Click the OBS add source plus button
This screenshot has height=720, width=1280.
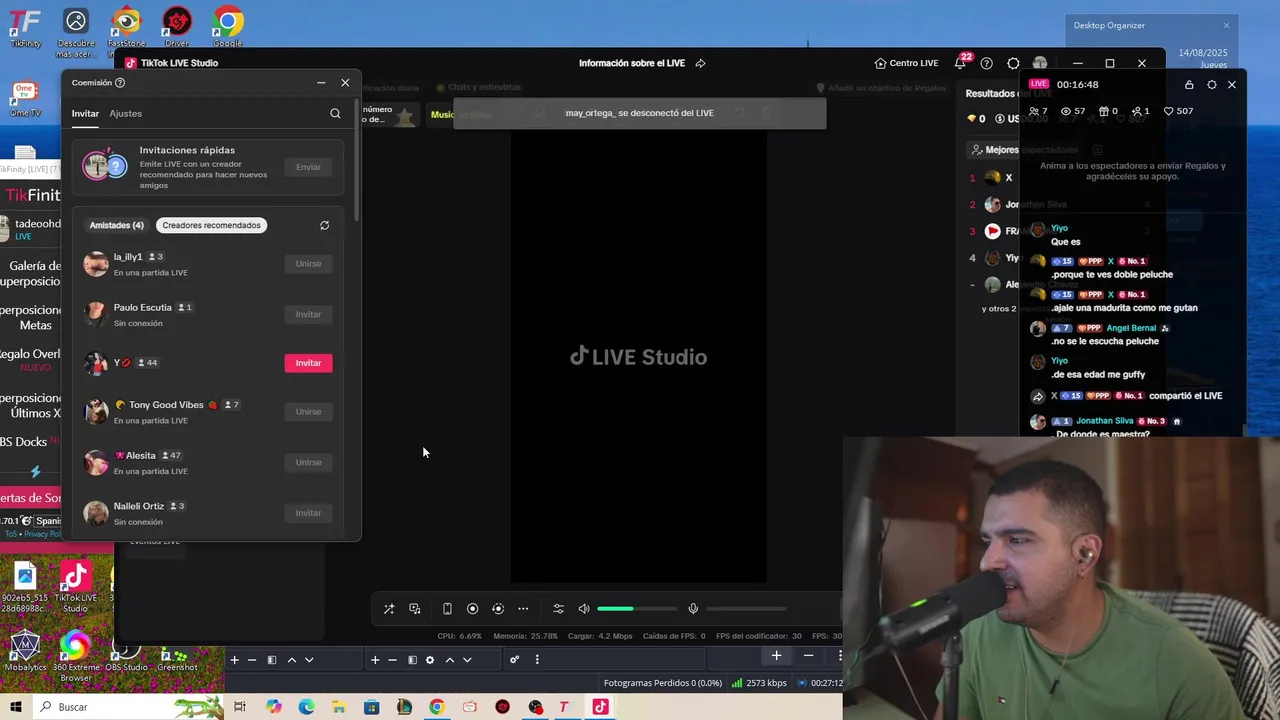coord(375,660)
